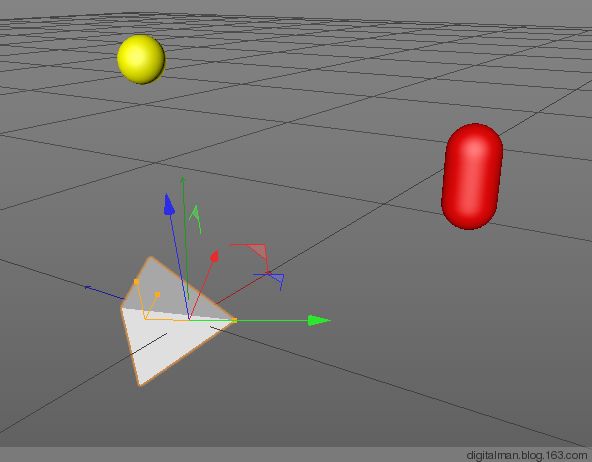
Task: Select the red capsule object
Action: point(472,176)
